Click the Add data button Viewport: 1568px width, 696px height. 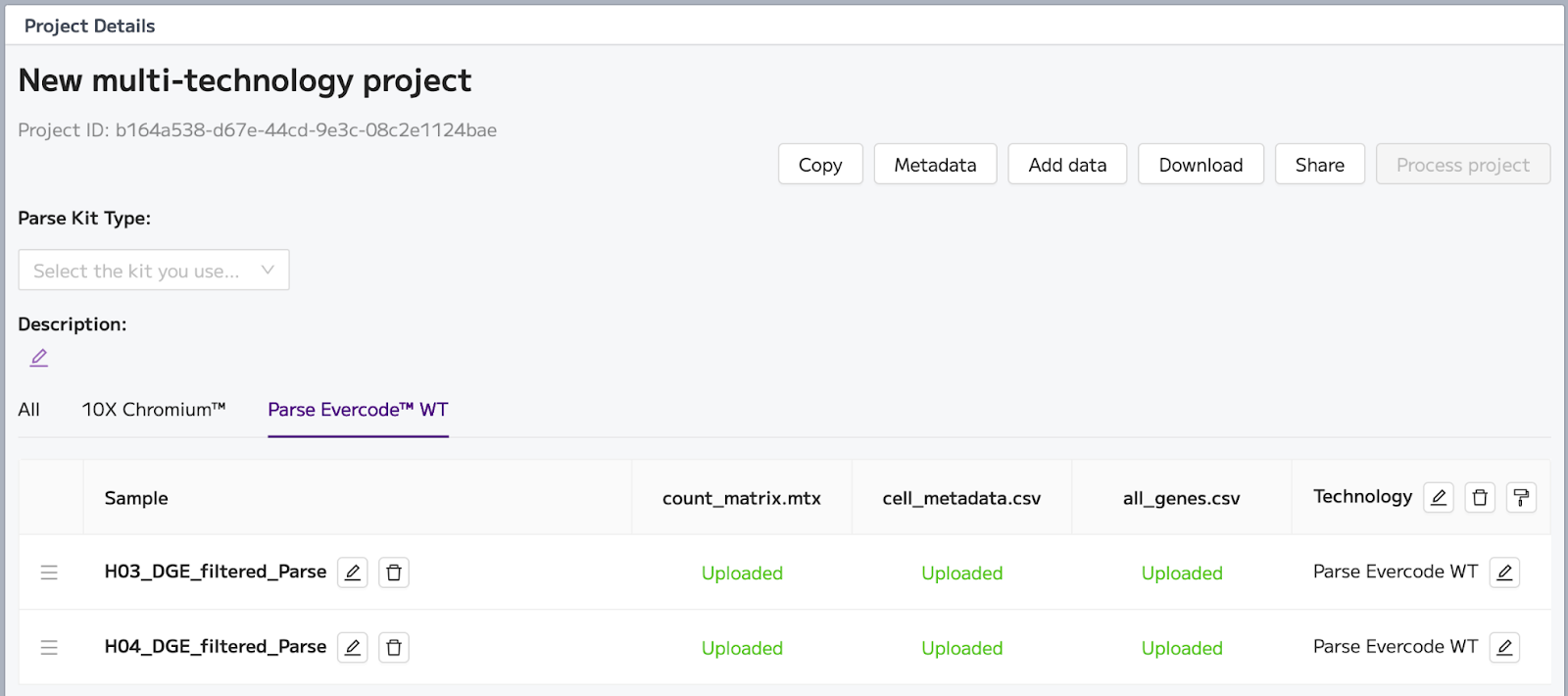tap(1067, 165)
